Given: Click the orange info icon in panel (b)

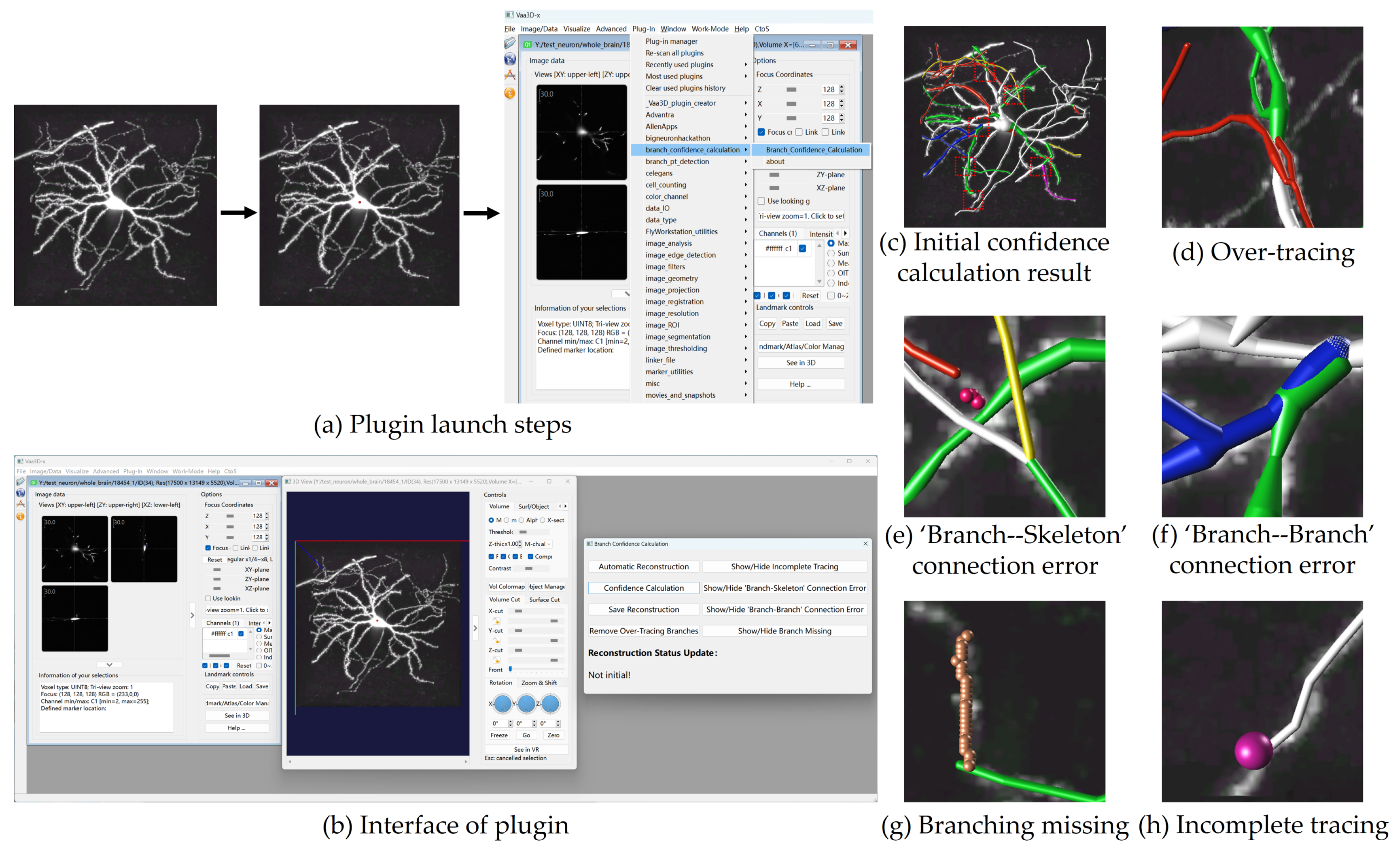Looking at the screenshot, I should tap(20, 516).
